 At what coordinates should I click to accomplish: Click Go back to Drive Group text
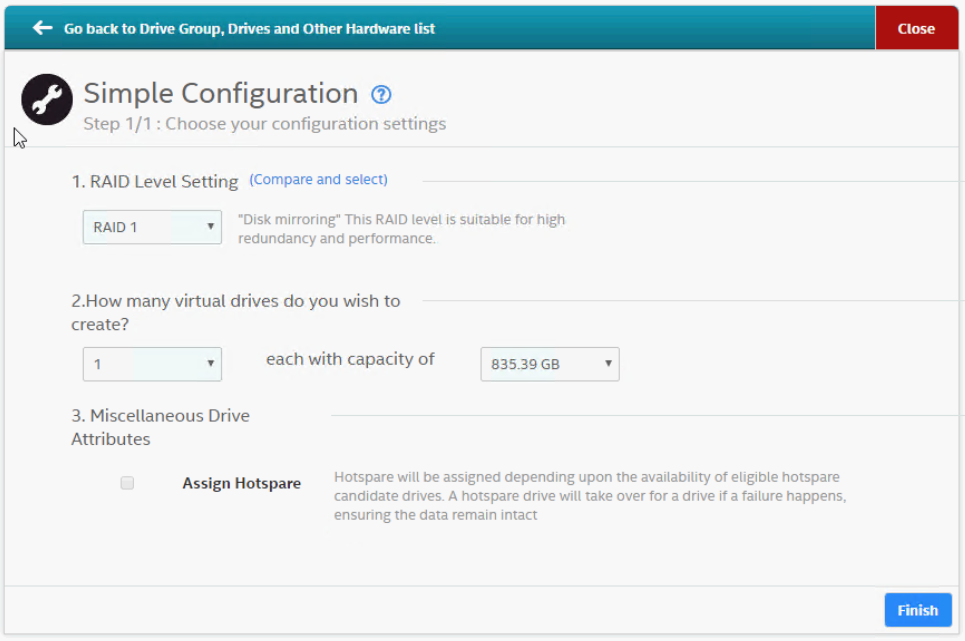[249, 29]
